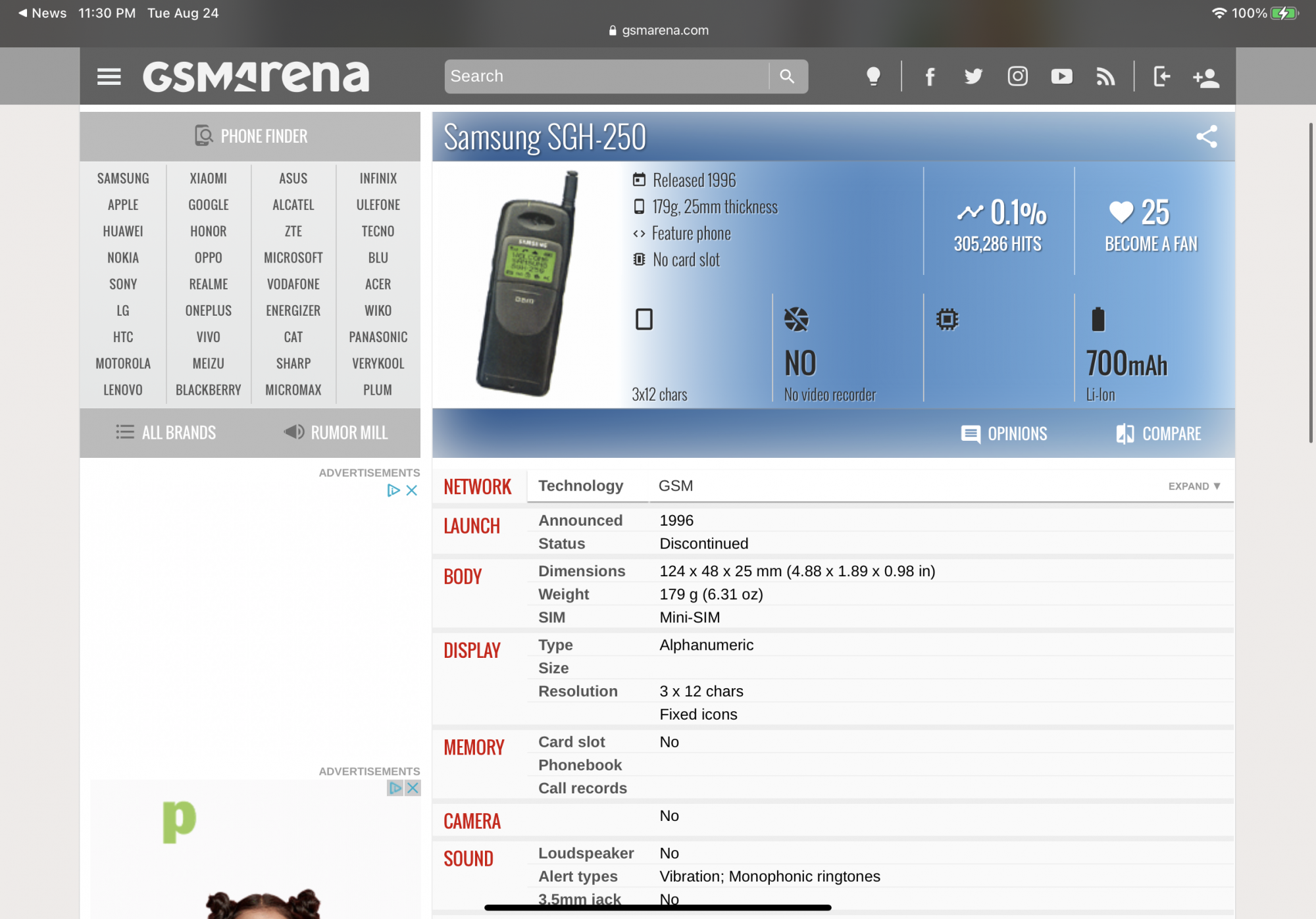Viewport: 1316px width, 919px height.
Task: Close the upper advertisement
Action: pyautogui.click(x=412, y=490)
